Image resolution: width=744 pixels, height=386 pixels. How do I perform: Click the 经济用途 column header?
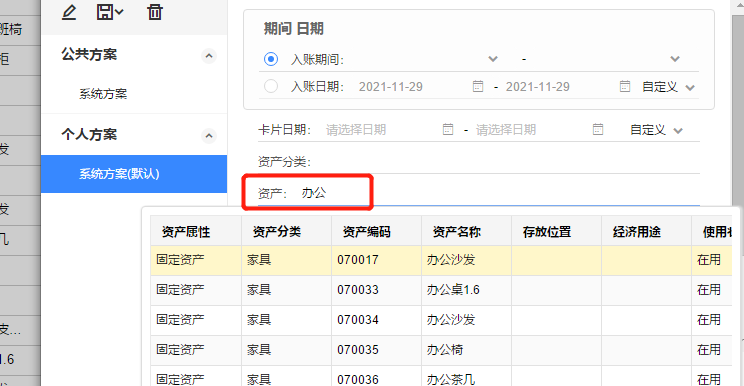(x=647, y=231)
